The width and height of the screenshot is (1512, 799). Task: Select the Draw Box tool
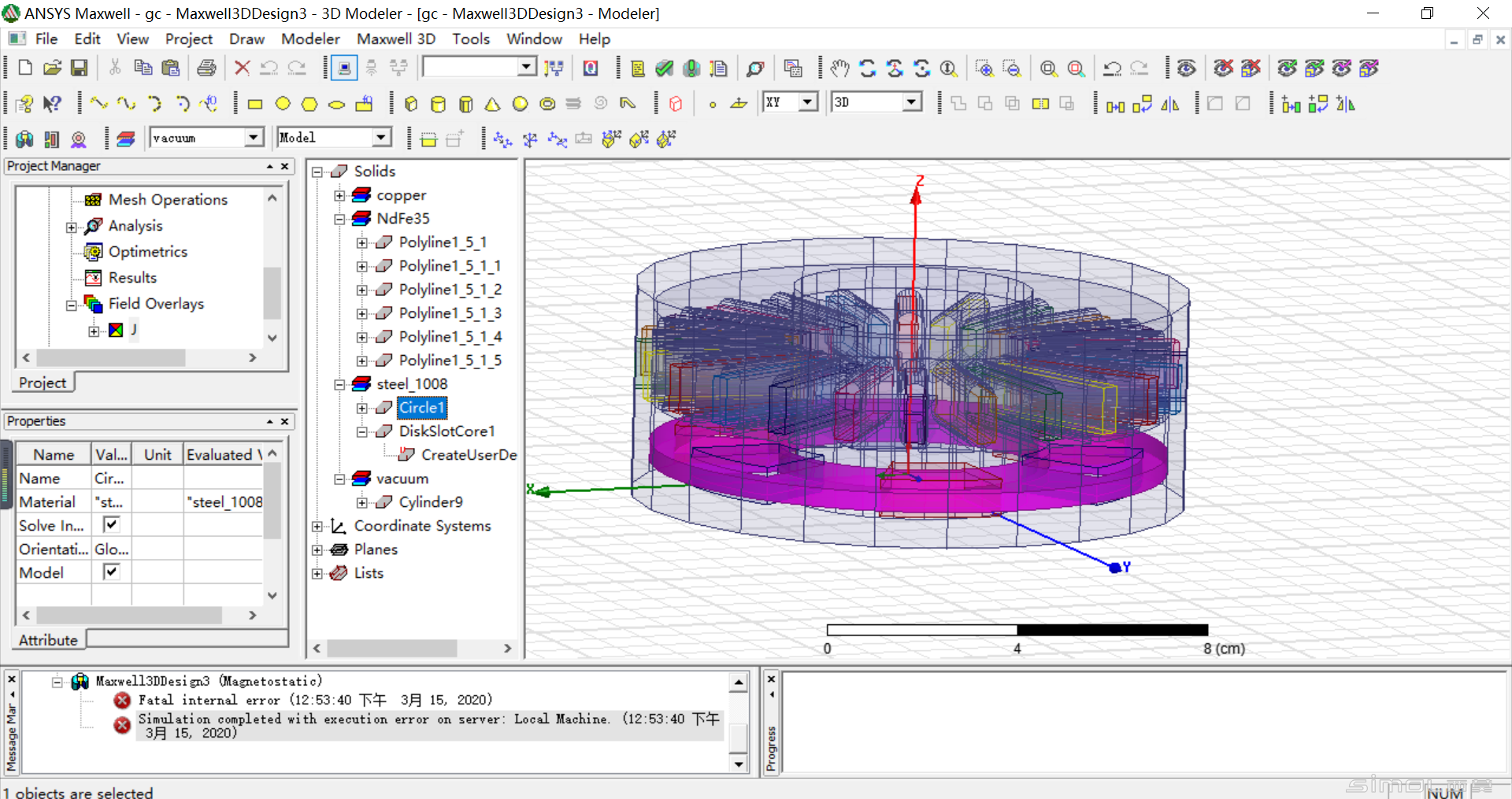coord(411,104)
